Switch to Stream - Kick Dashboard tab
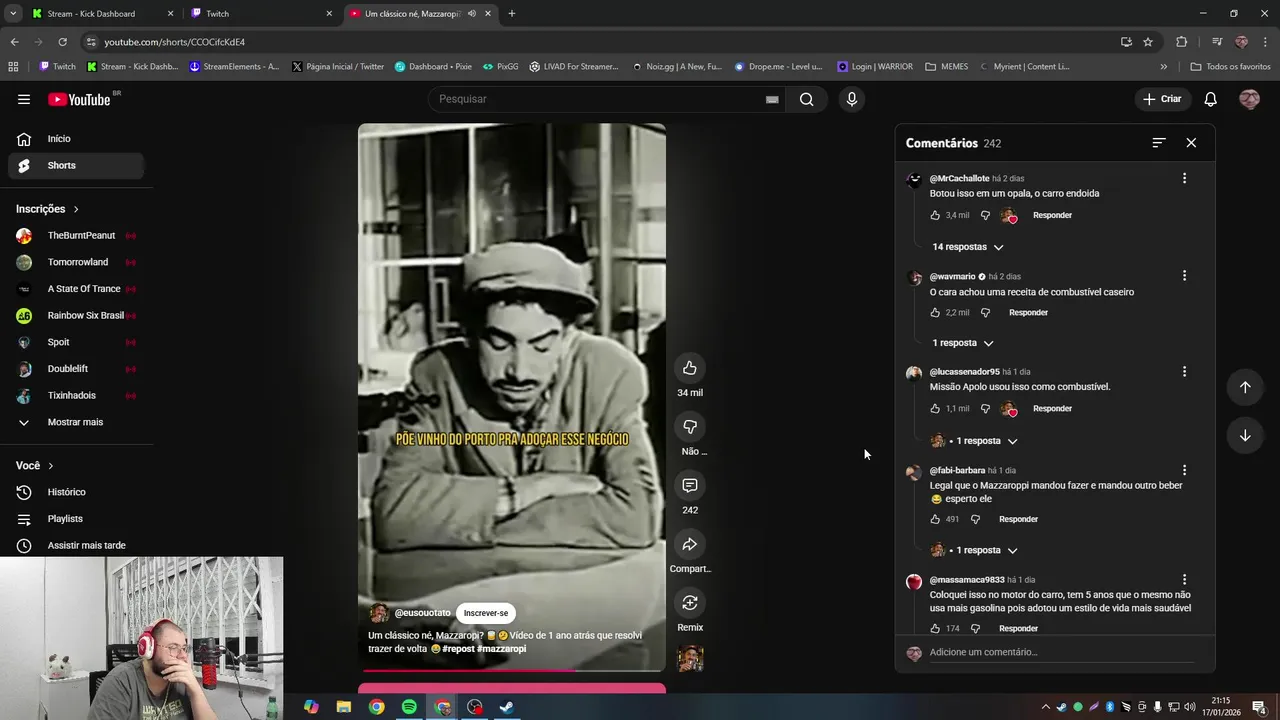 click(x=100, y=14)
